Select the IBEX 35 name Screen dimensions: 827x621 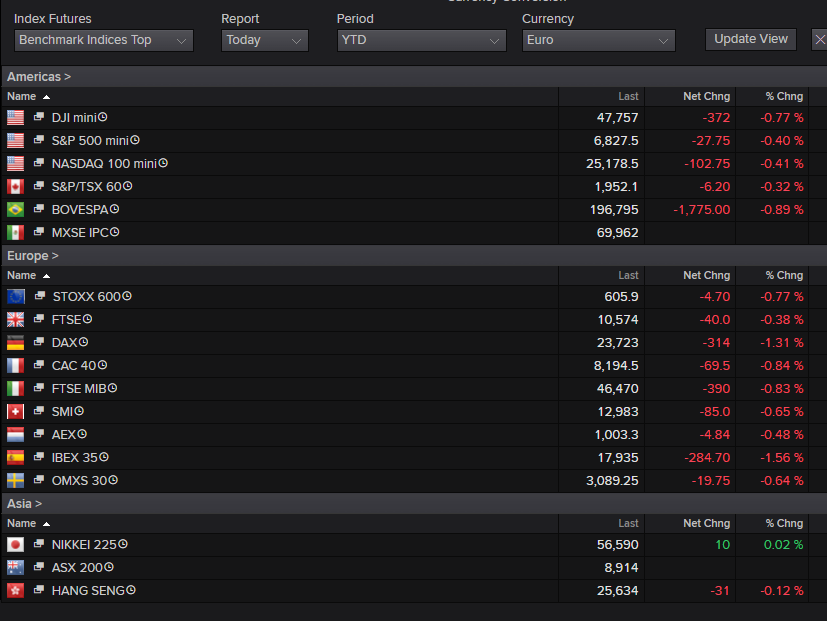click(x=75, y=457)
